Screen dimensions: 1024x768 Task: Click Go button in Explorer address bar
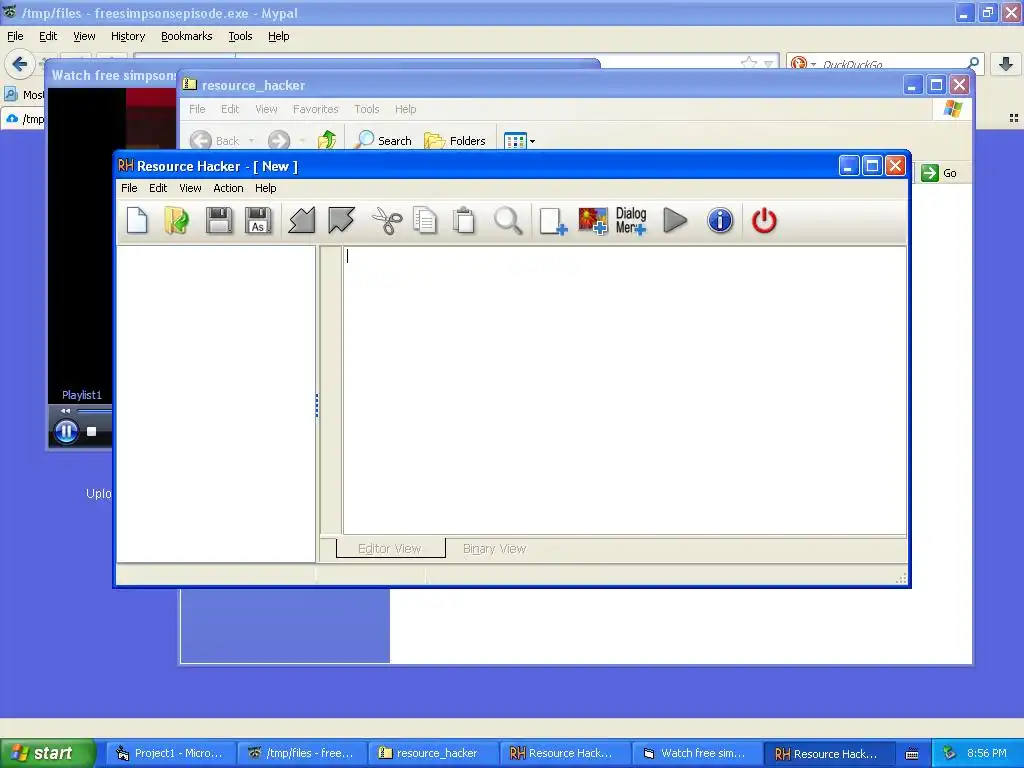coord(939,173)
